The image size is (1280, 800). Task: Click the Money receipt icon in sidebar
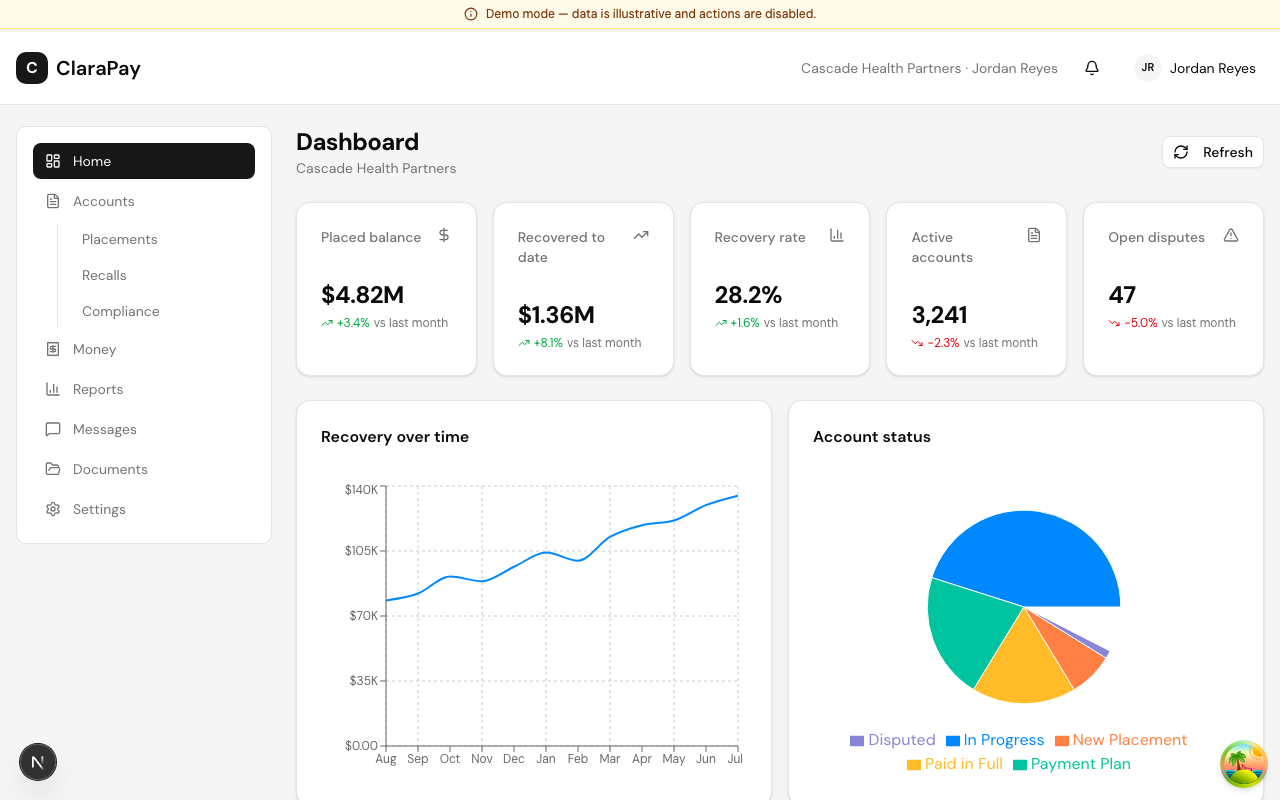tap(53, 349)
